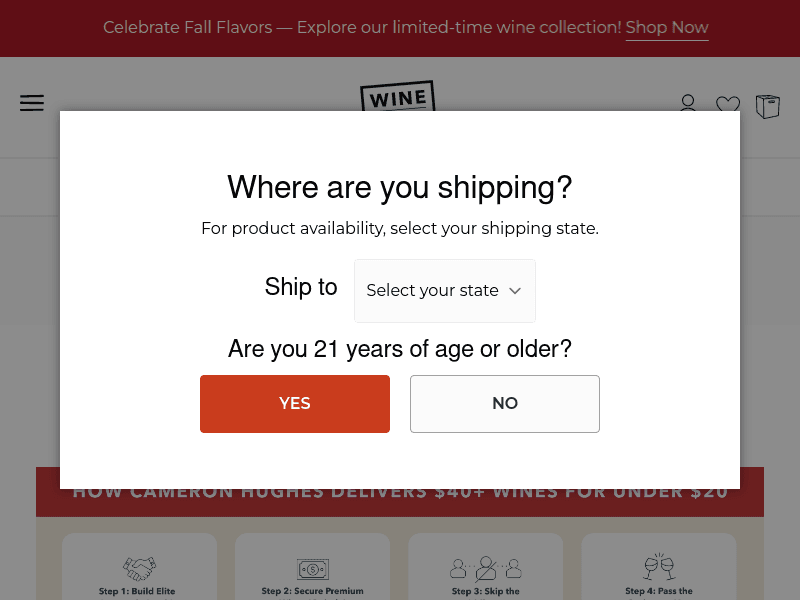Open the user account icon
Viewport: 800px width, 600px height.
pyautogui.click(x=688, y=103)
